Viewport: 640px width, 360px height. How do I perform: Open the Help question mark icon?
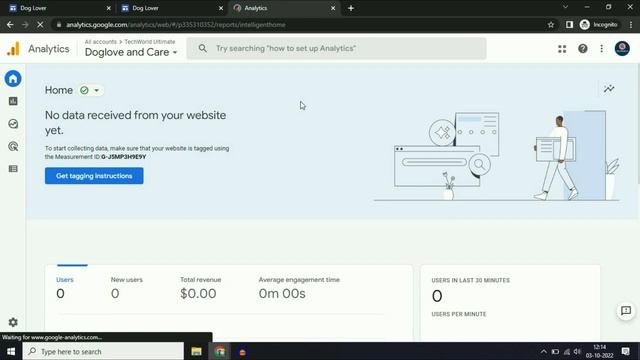(582, 49)
